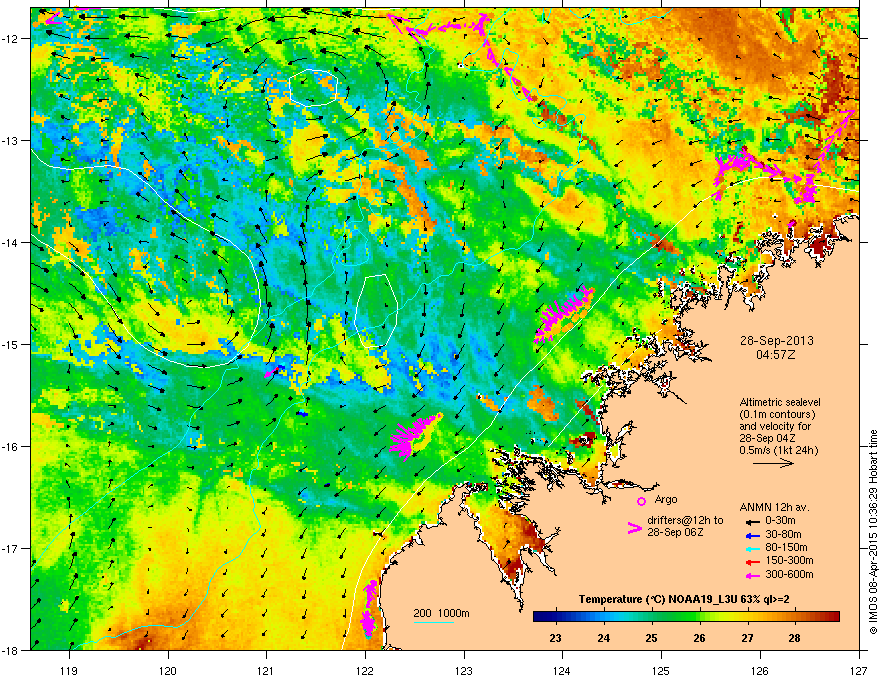The image size is (880, 680).
Task: Click the IMOS copyright timestamp text
Action: pyautogui.click(x=873, y=532)
